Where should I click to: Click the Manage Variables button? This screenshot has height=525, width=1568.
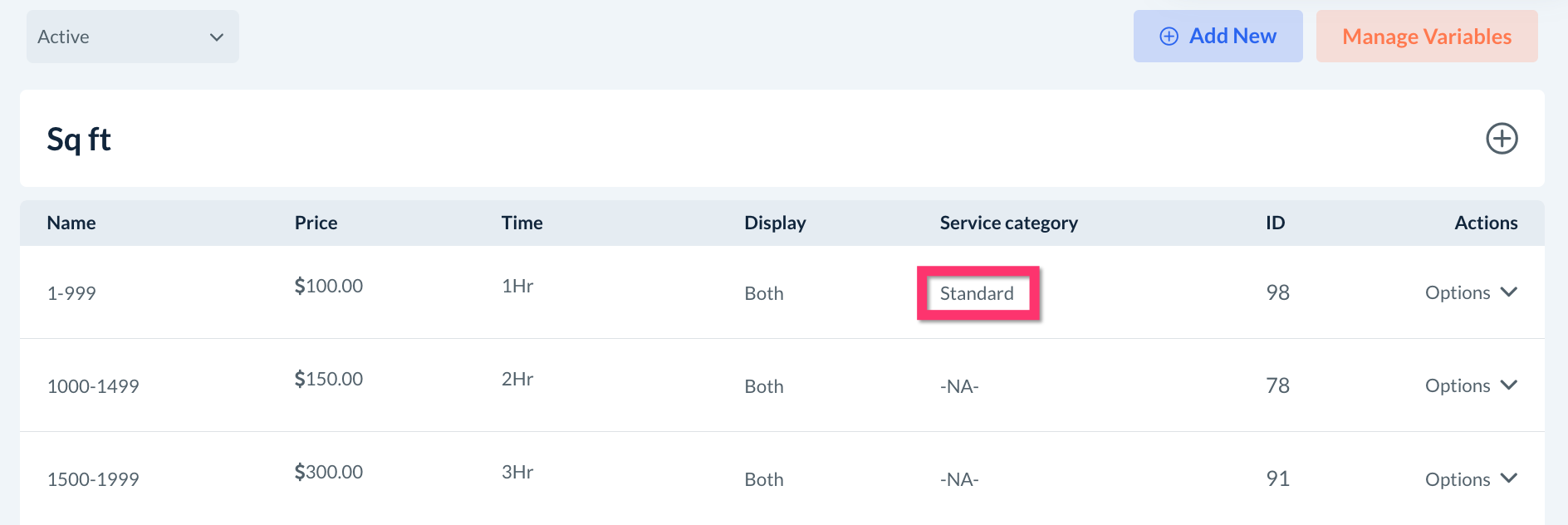(1426, 37)
